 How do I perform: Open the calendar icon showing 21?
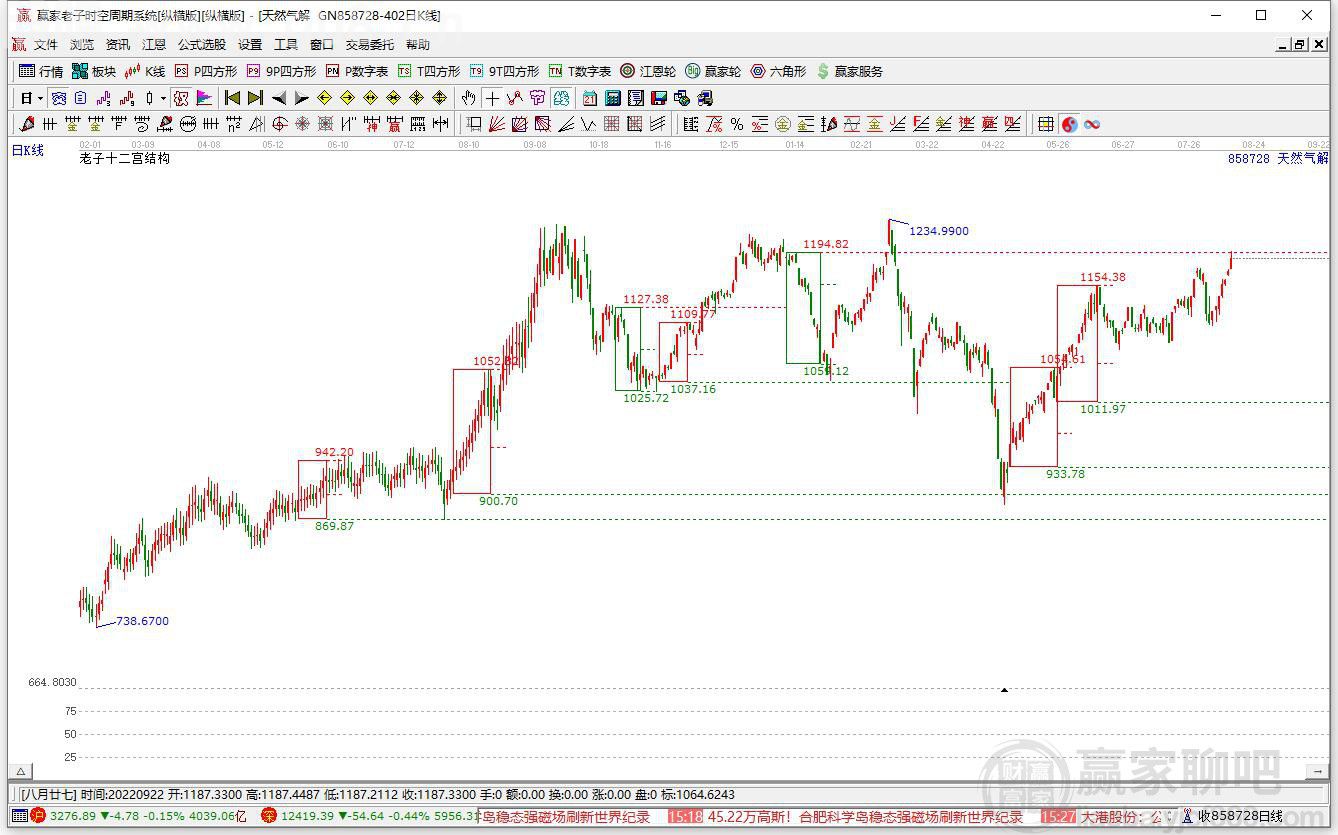(590, 98)
